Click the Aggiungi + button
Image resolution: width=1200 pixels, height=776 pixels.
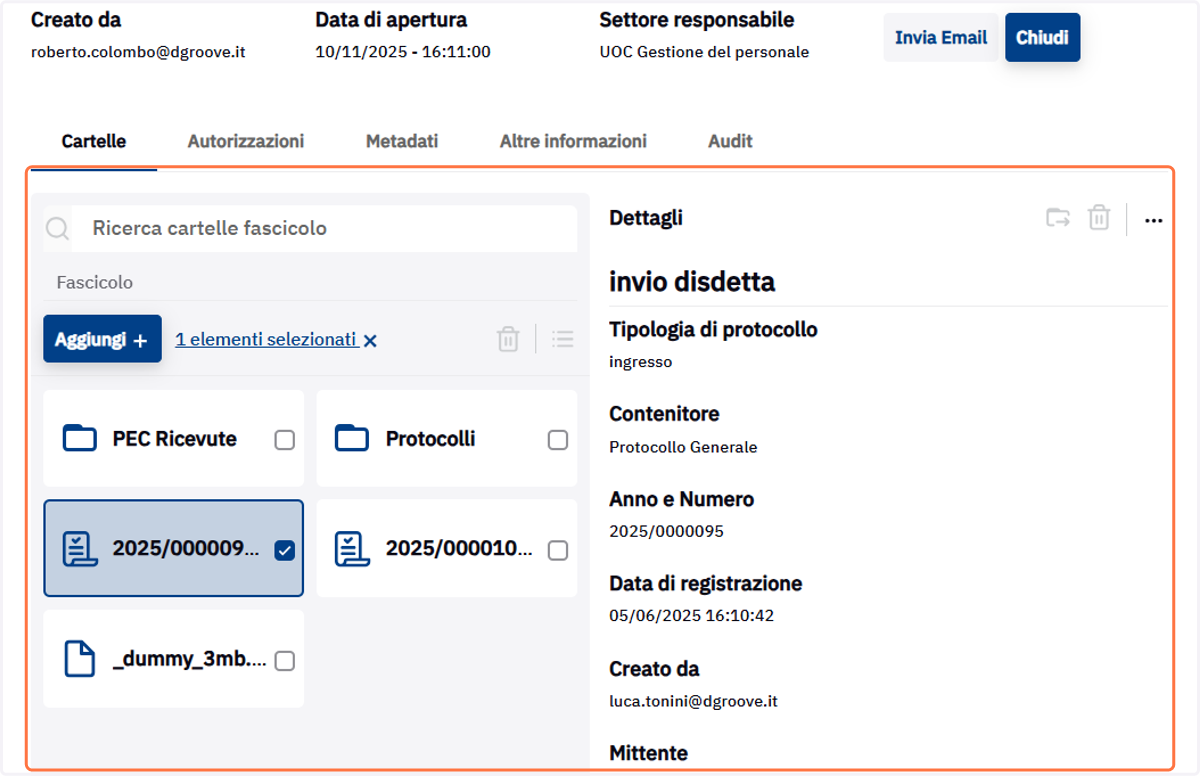point(102,339)
